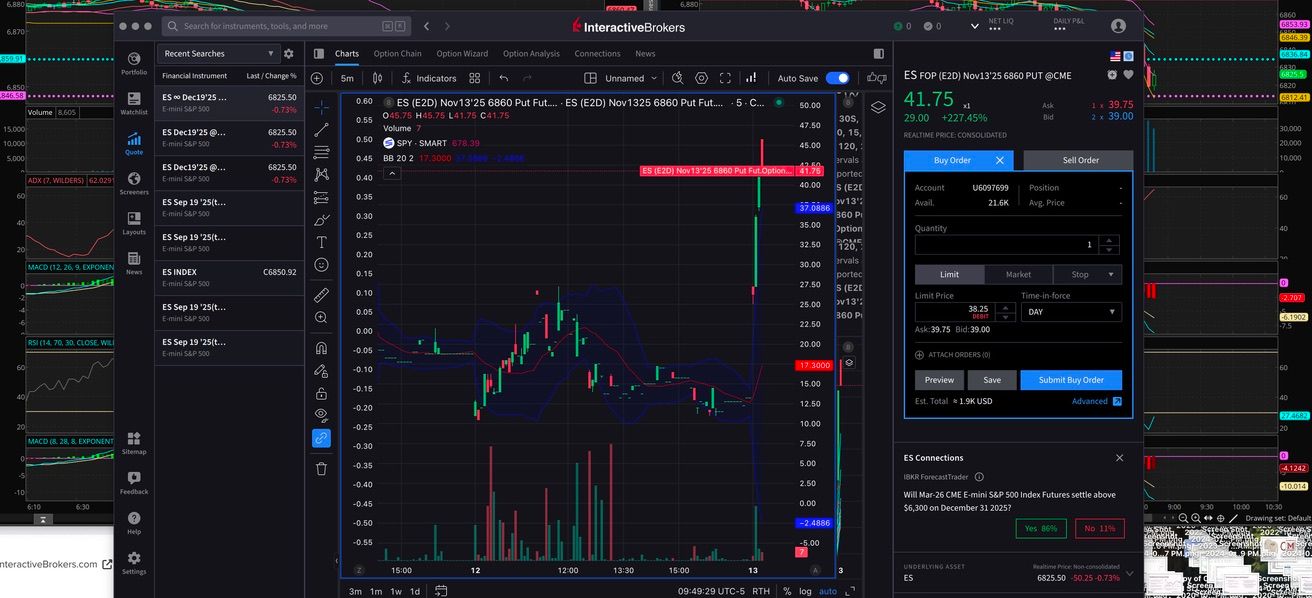The width and height of the screenshot is (1312, 598).
Task: Select the ruler measure tool
Action: 321,295
